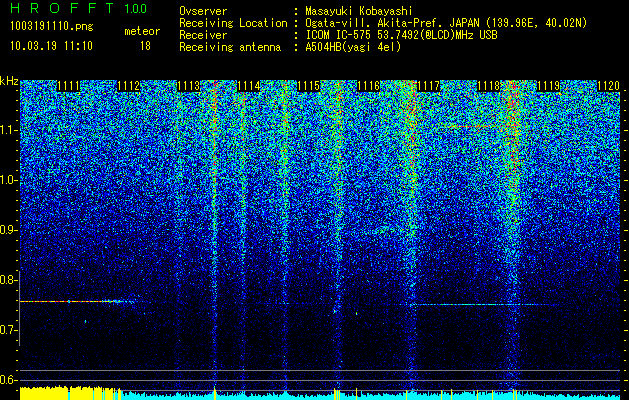Click the 0.6 kHz axis label
The height and width of the screenshot is (400, 629).
point(8,380)
